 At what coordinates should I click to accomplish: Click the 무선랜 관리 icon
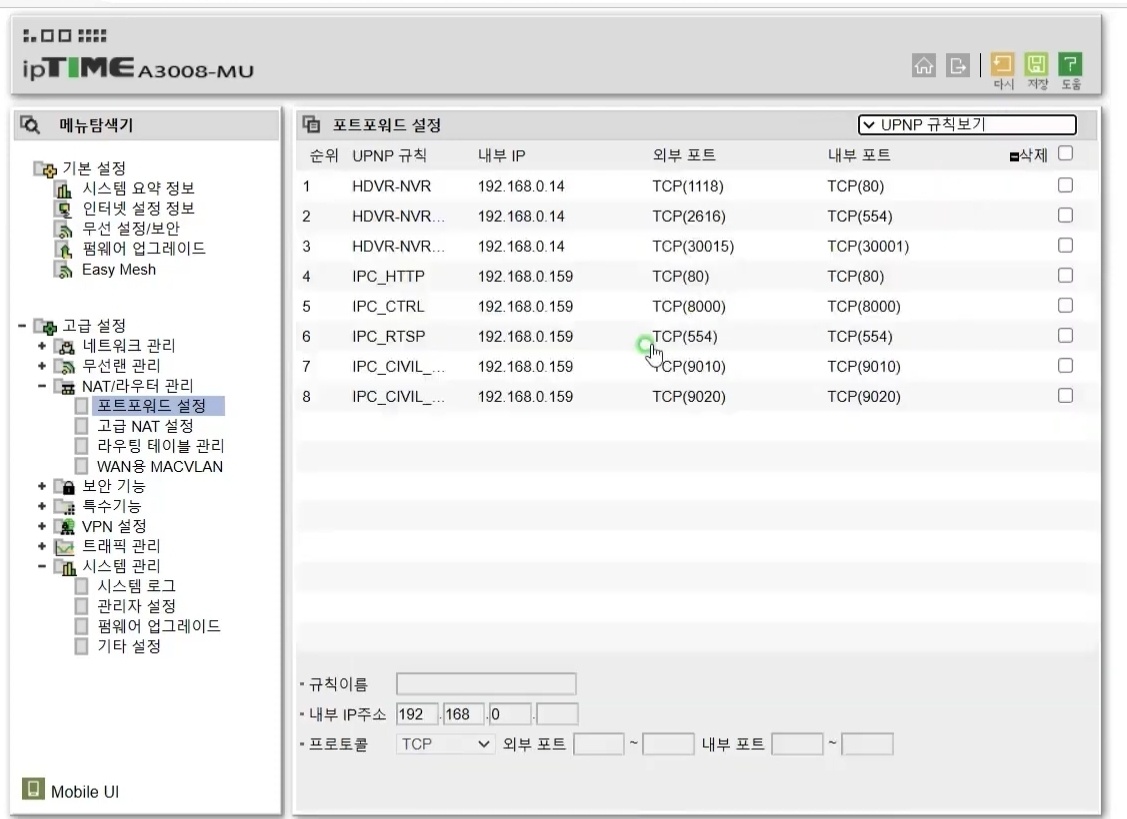point(65,367)
